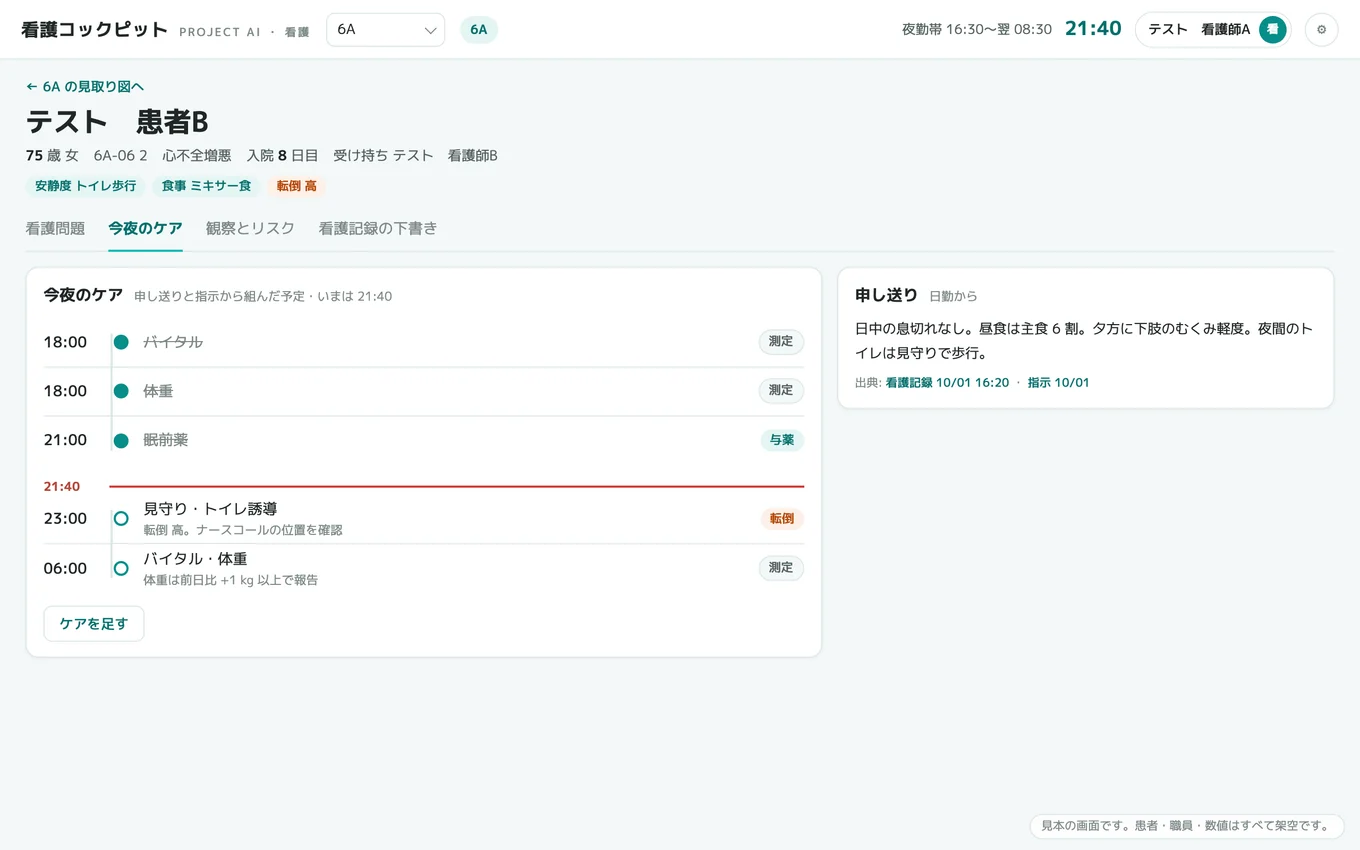Click the note 体重は前日比 +1 kg 以上で報告

(x=231, y=580)
